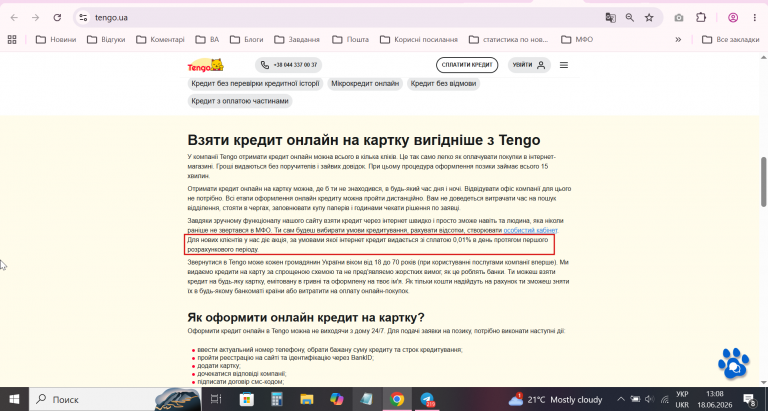Screen dimensions: 768x411
Task: Open the apps grid in bookmarks bar
Action: (x=12, y=39)
